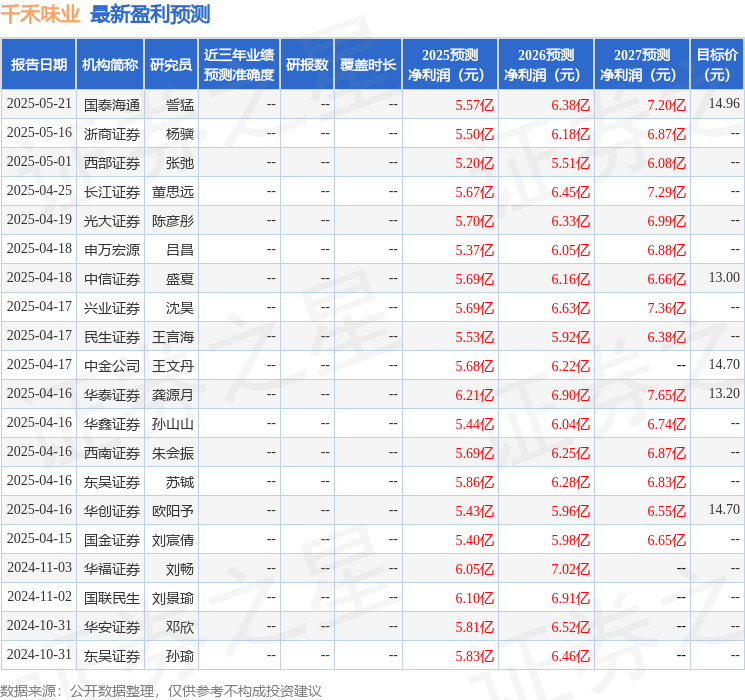The width and height of the screenshot is (745, 700).
Task: Click the 最新盈利预测 heading
Action: (150, 14)
